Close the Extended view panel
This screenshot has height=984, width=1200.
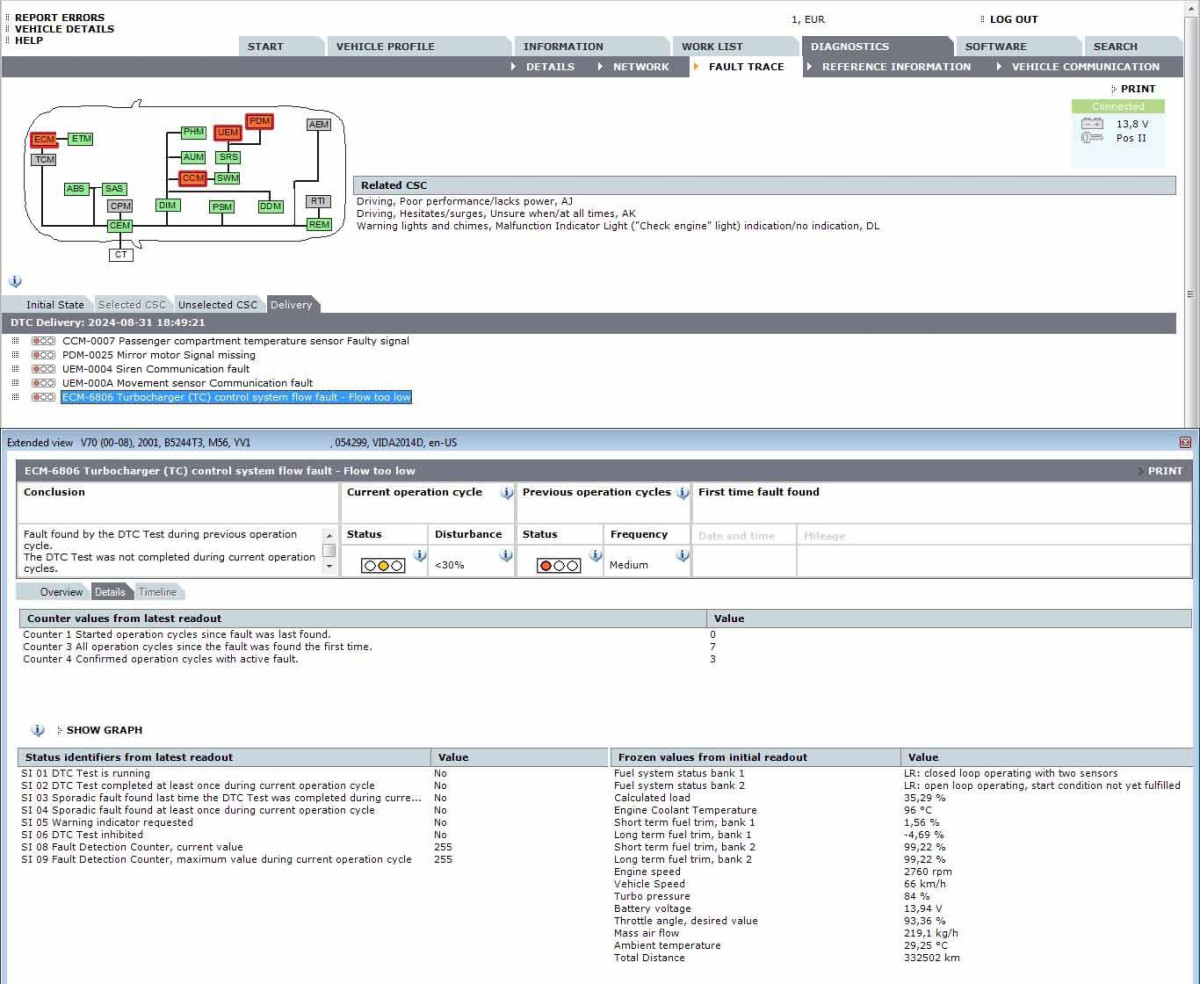(x=1185, y=442)
